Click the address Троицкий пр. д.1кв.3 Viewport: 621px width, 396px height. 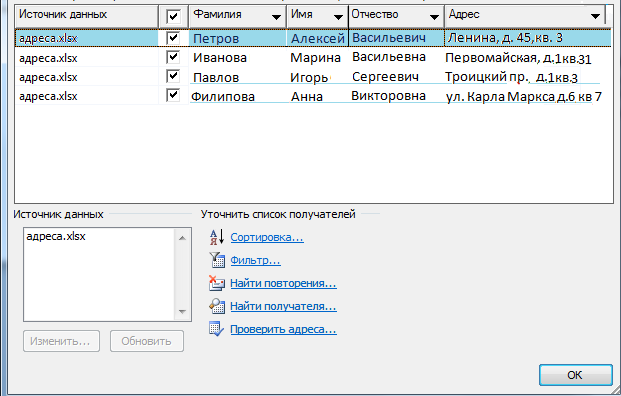click(511, 77)
